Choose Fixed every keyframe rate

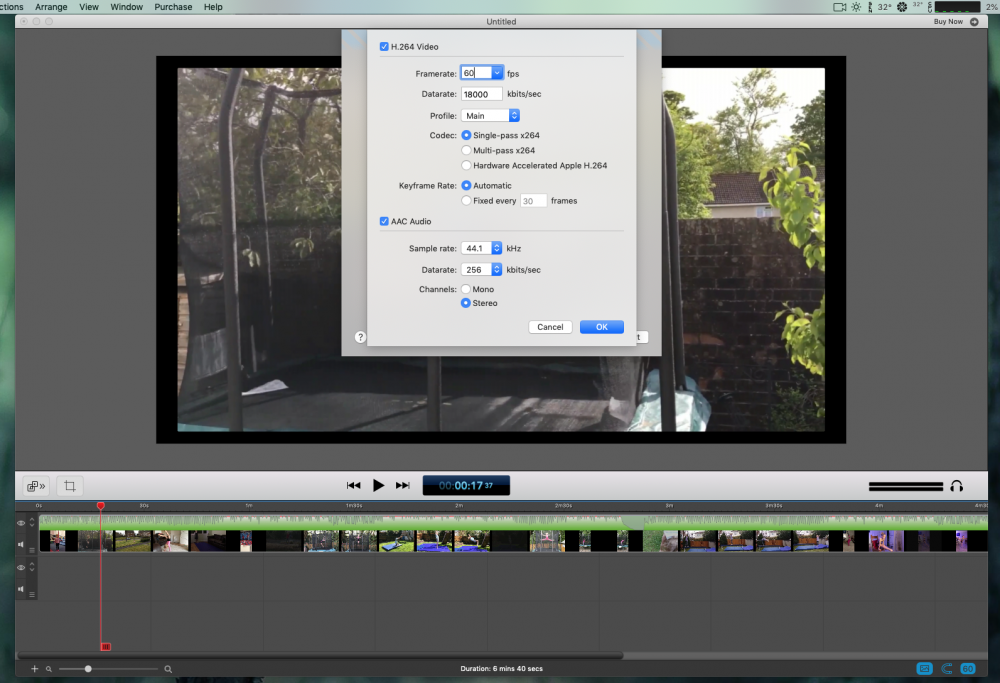(466, 201)
